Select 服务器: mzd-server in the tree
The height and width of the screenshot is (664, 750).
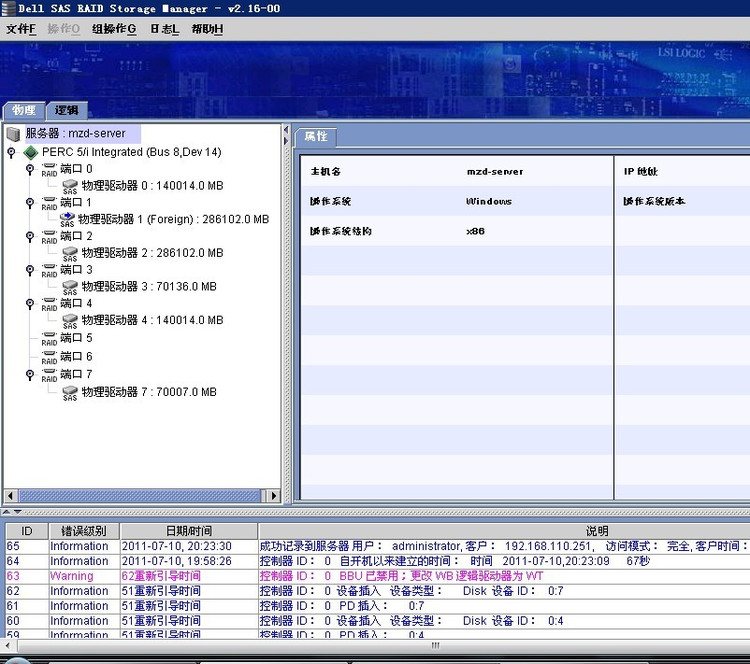[x=76, y=133]
